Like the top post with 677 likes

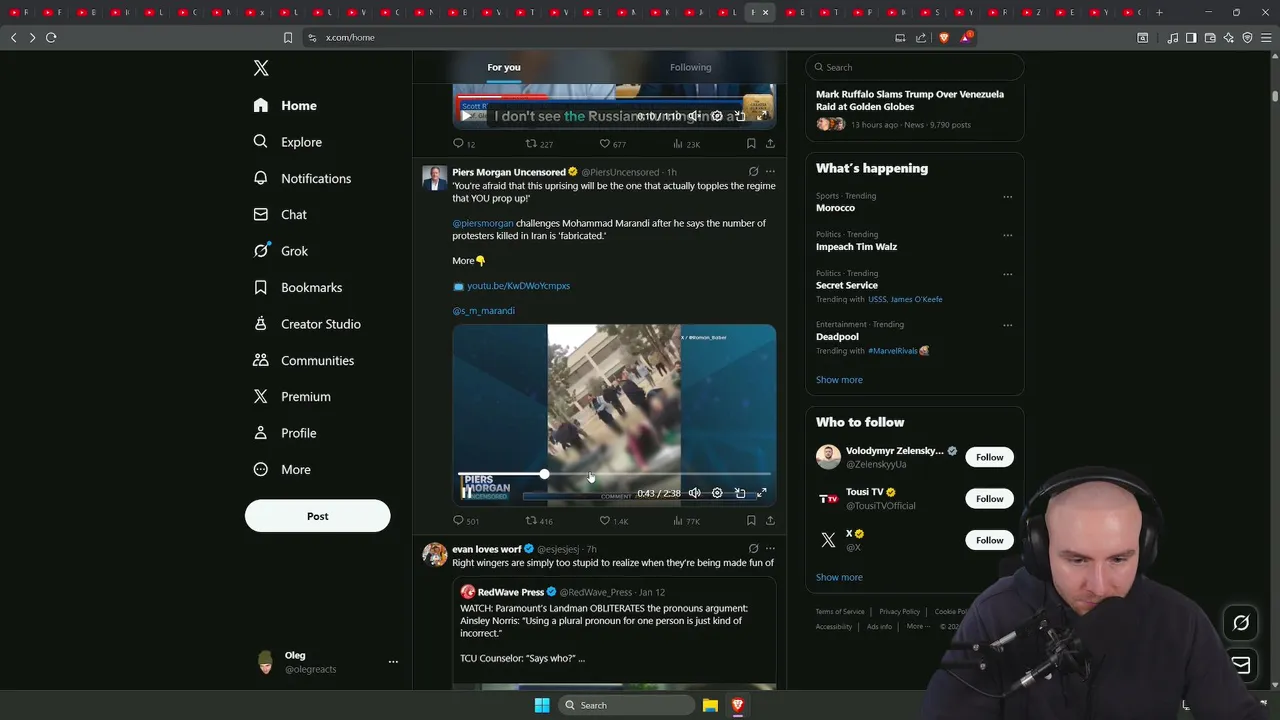[x=612, y=144]
